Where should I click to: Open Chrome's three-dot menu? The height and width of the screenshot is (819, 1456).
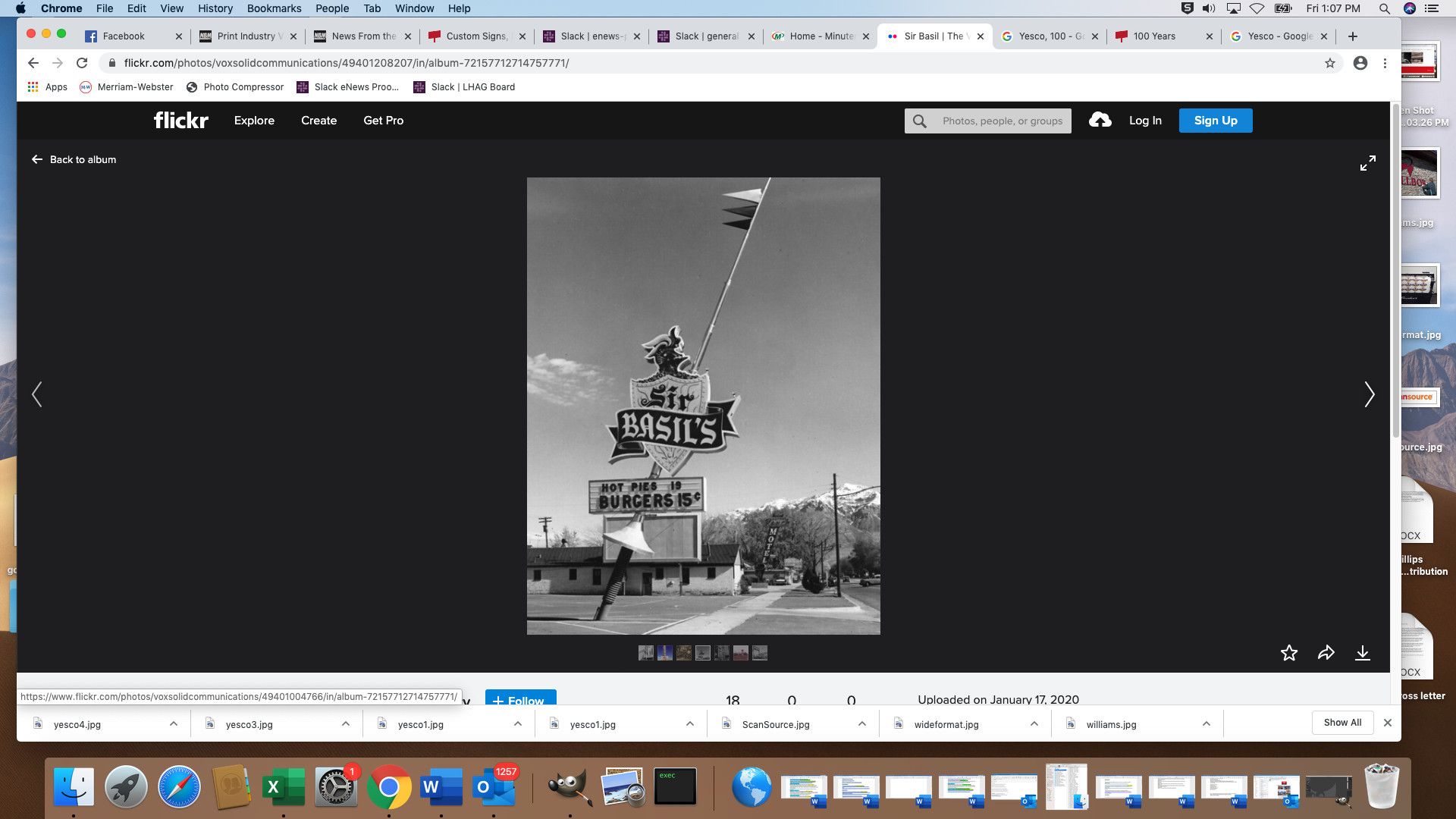[1387, 63]
